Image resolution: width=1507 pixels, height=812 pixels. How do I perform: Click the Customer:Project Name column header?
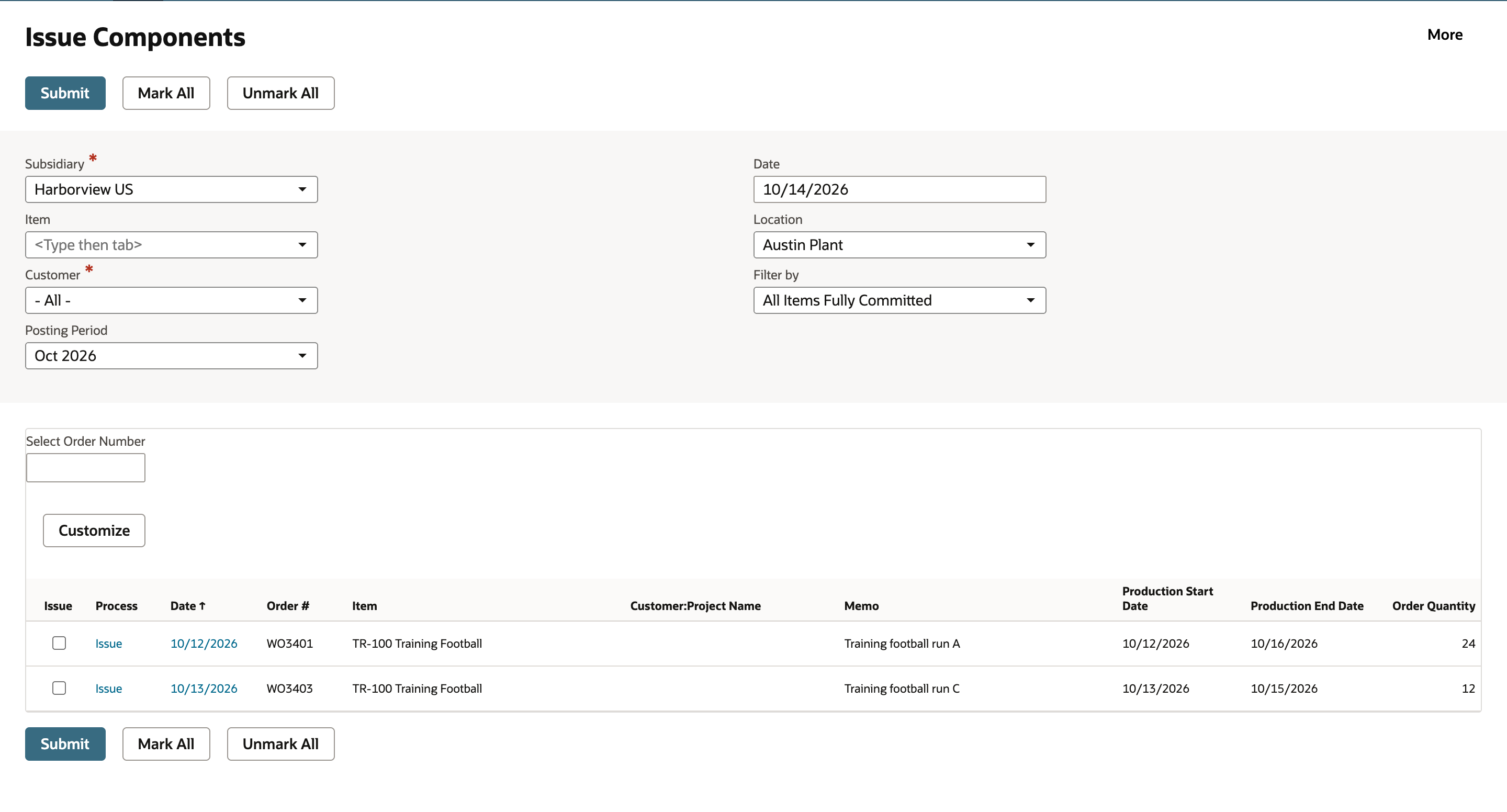(695, 606)
